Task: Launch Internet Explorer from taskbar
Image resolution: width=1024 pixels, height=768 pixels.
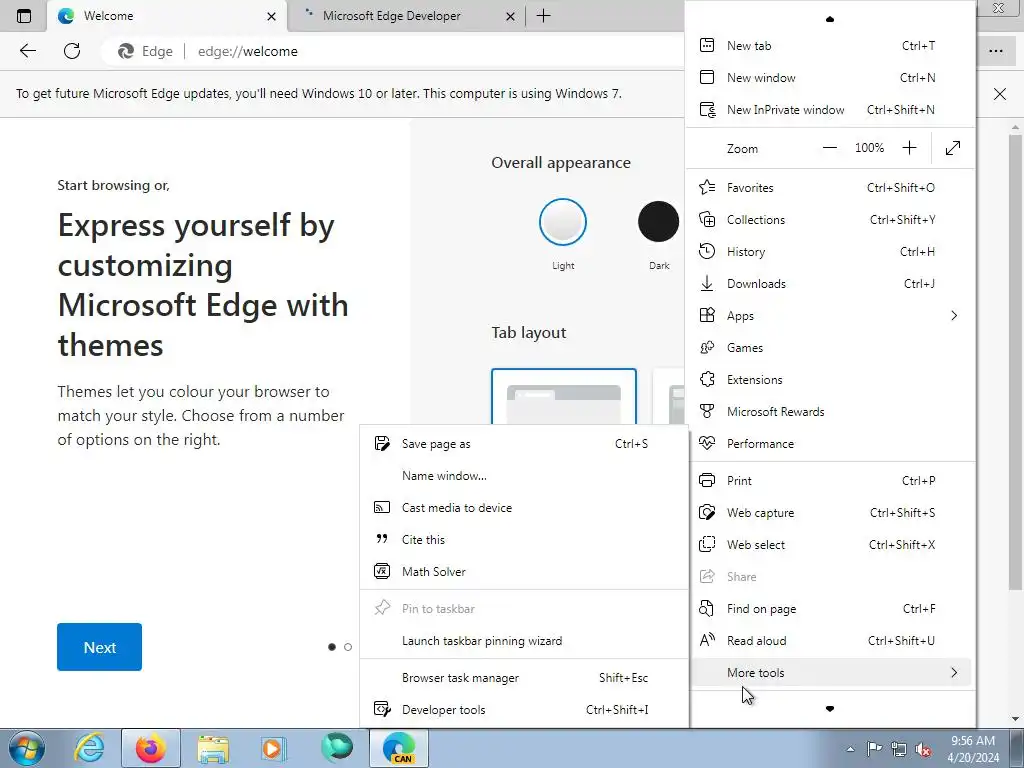Action: pos(89,748)
